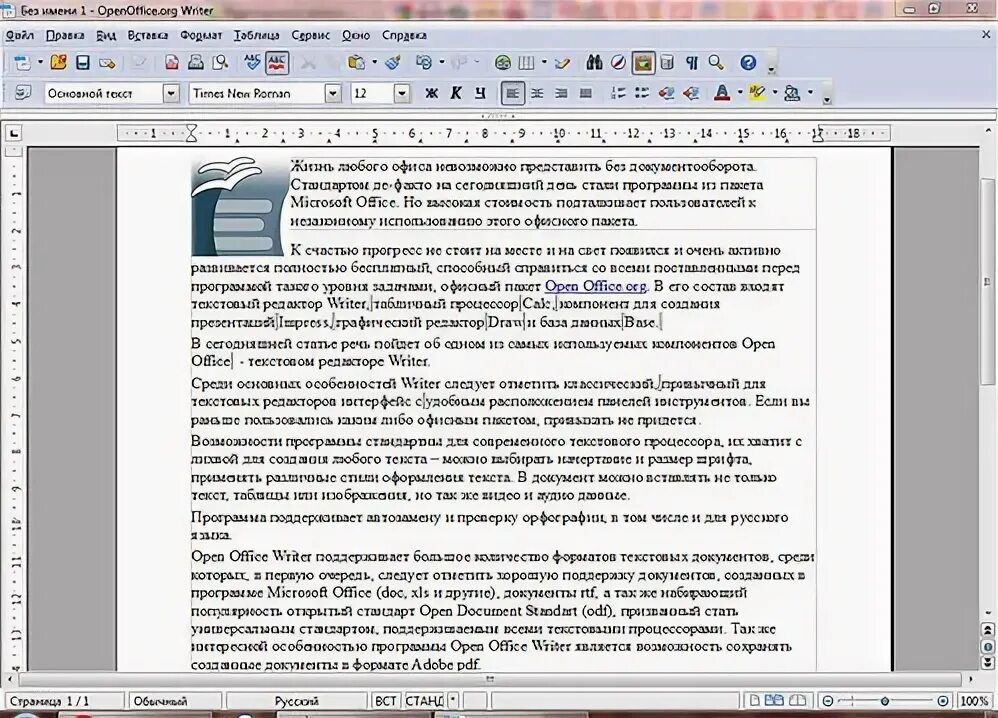Image resolution: width=998 pixels, height=718 pixels.
Task: Apply Highlighting color marker swatch
Action: tap(757, 94)
